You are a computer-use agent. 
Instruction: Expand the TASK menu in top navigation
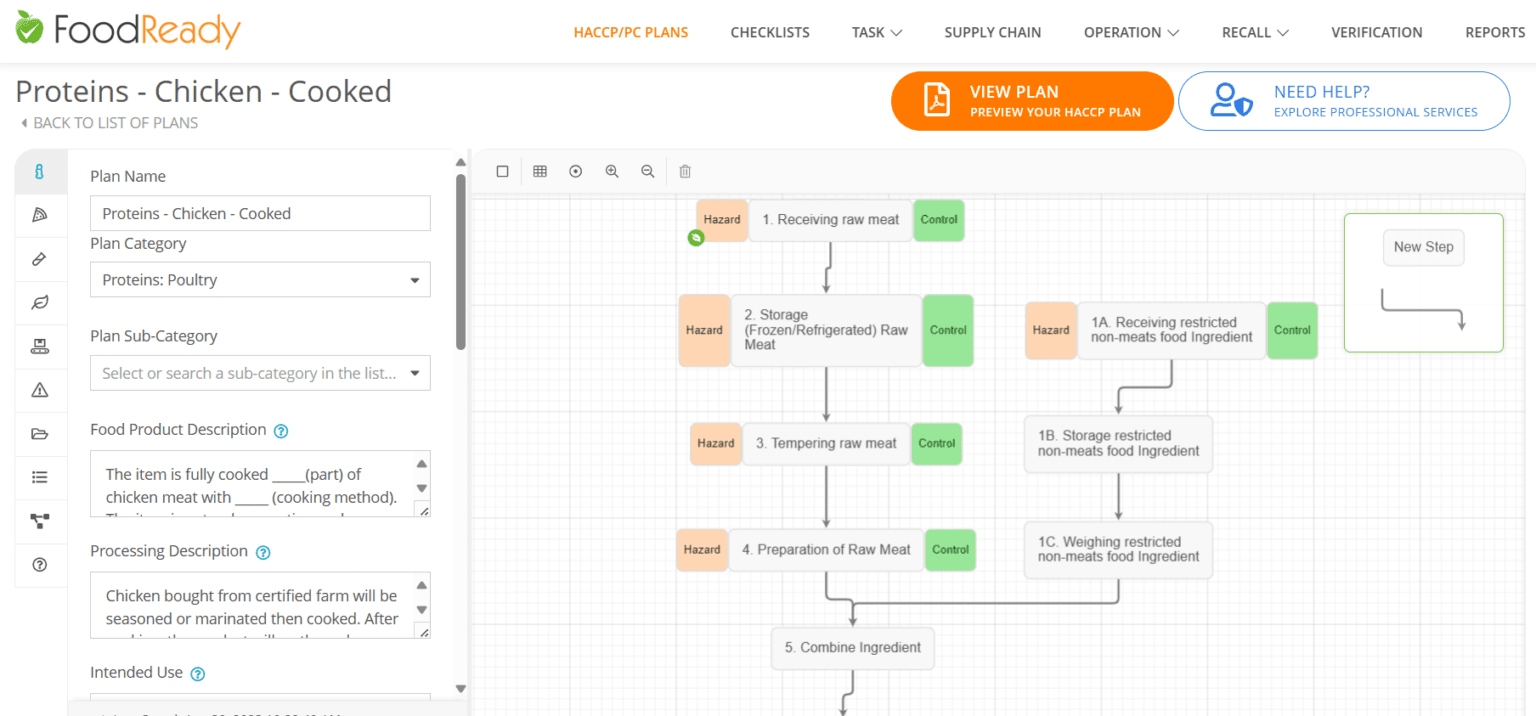pos(876,32)
